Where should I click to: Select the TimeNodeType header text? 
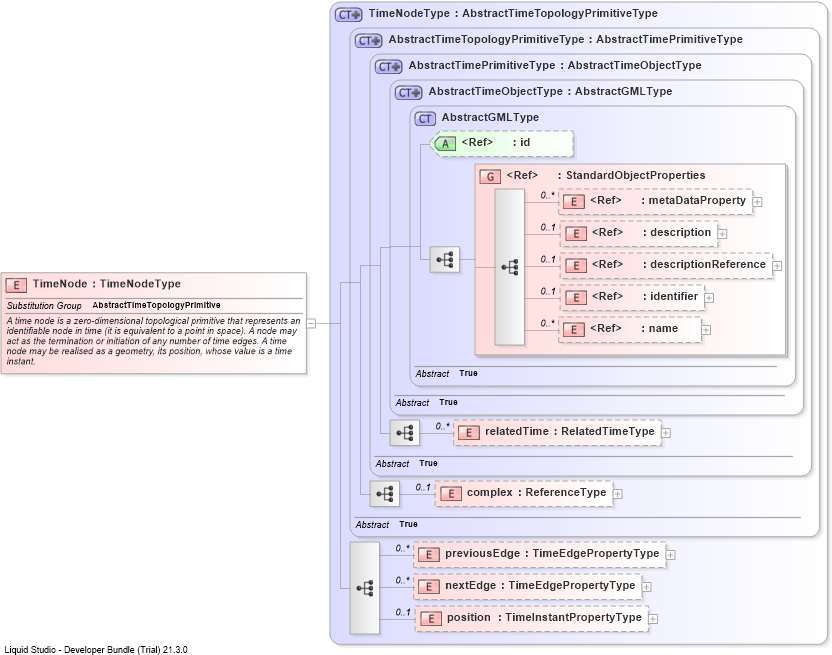513,14
